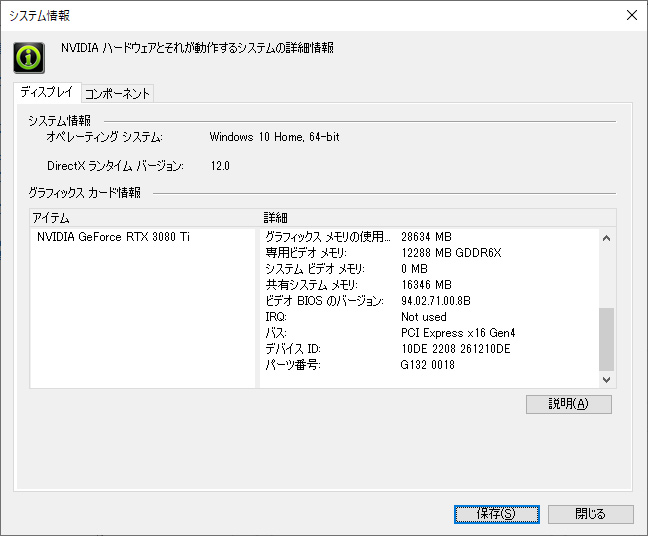The width and height of the screenshot is (648, 536).
Task: Select the ディスプレイ tab
Action: point(47,92)
